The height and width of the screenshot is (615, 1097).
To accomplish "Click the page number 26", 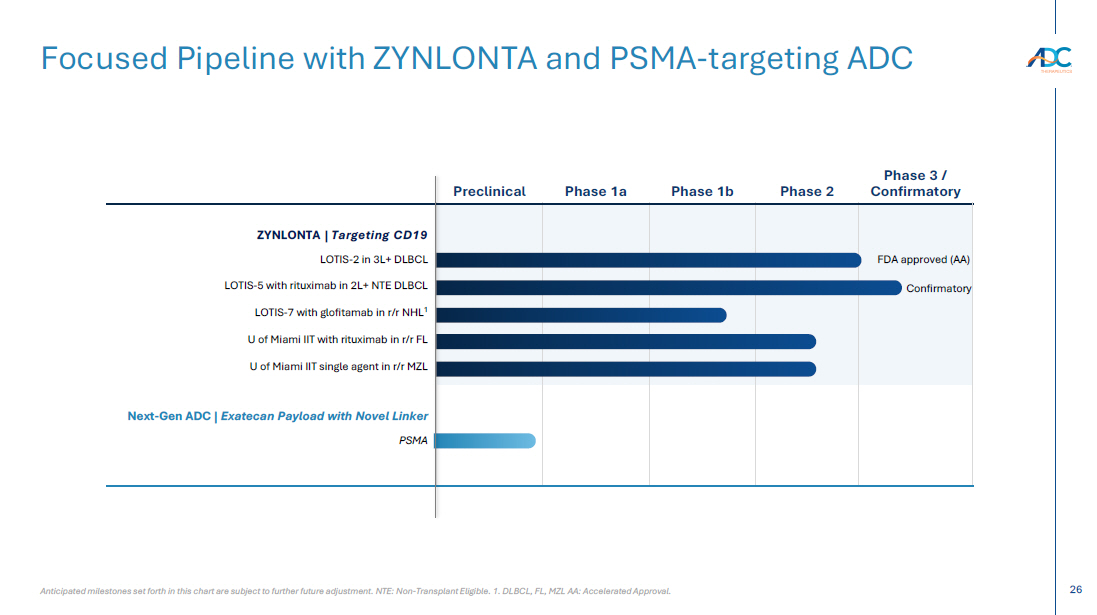I will pos(1075,590).
